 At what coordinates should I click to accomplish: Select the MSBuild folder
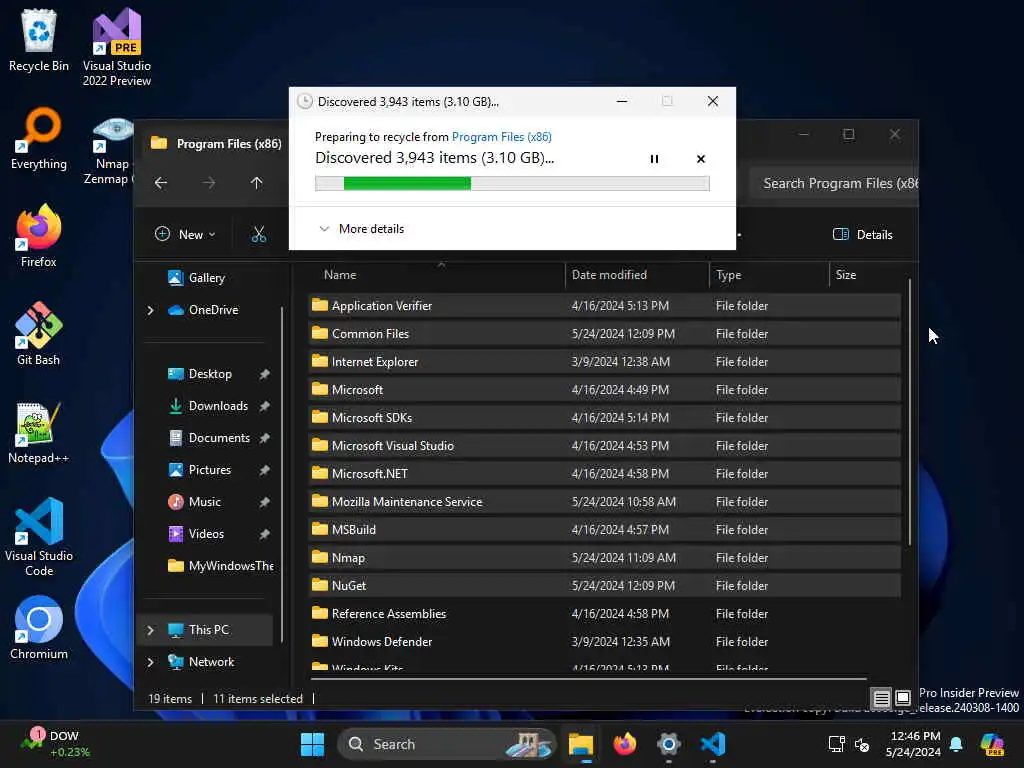tap(604, 530)
